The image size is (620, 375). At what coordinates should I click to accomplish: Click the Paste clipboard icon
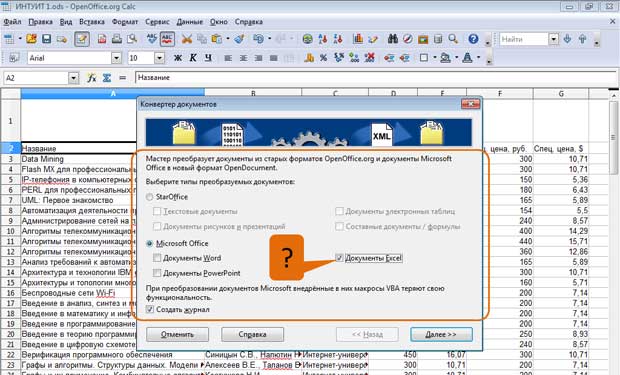tap(217, 39)
